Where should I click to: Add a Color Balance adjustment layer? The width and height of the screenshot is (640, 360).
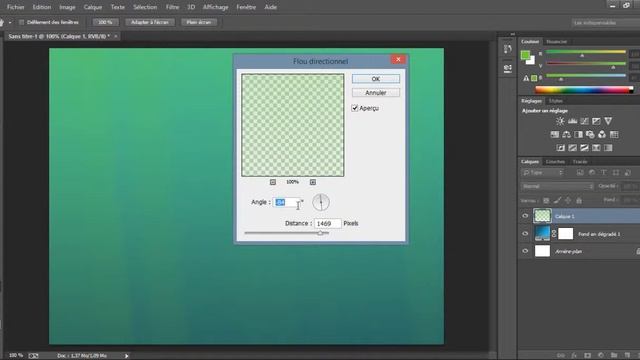coord(566,134)
